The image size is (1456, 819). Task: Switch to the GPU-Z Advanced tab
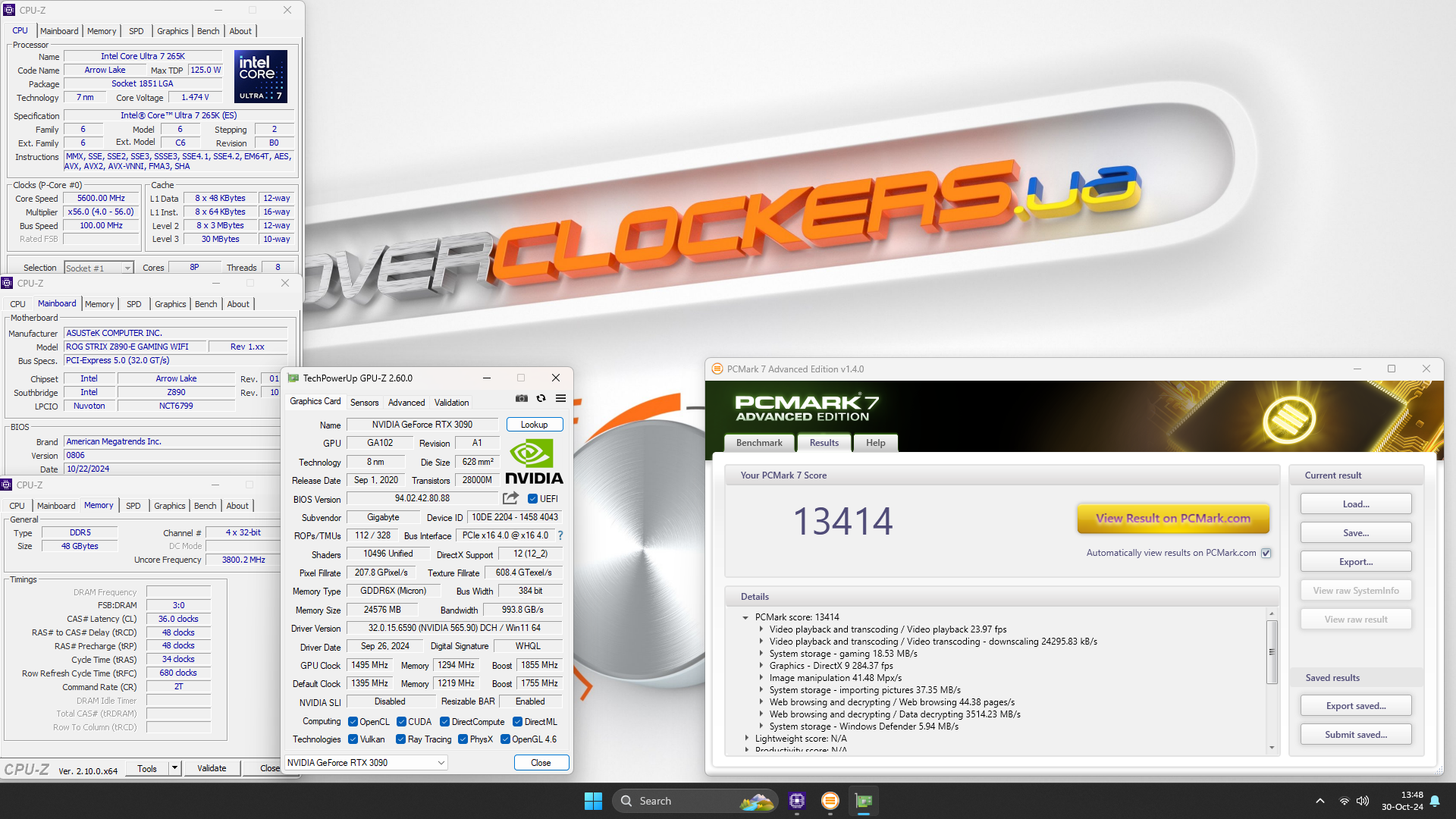coord(406,403)
